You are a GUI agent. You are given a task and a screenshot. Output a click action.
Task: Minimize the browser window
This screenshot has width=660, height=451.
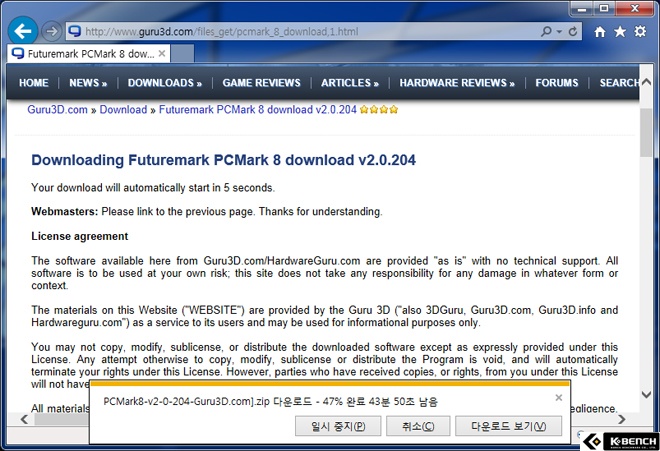(583, 9)
